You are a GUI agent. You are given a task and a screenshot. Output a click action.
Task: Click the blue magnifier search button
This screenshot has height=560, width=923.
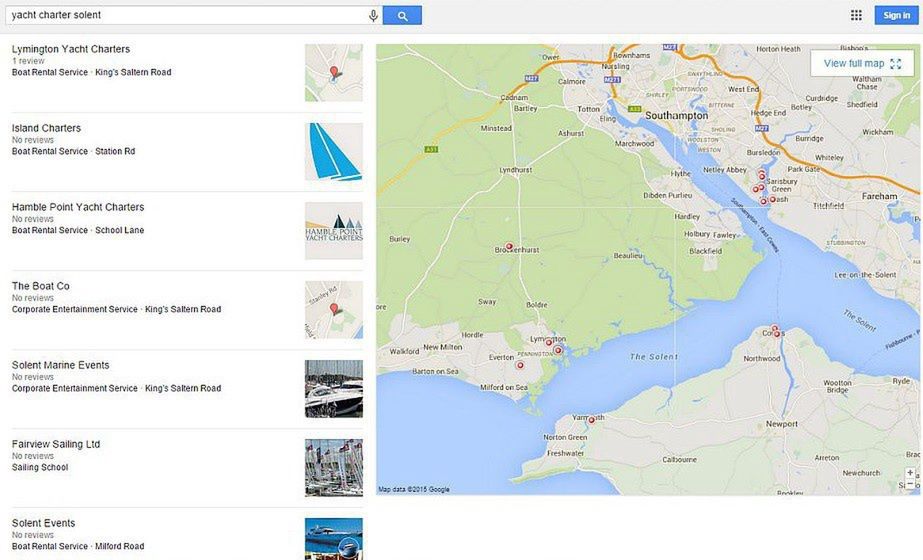click(x=402, y=15)
